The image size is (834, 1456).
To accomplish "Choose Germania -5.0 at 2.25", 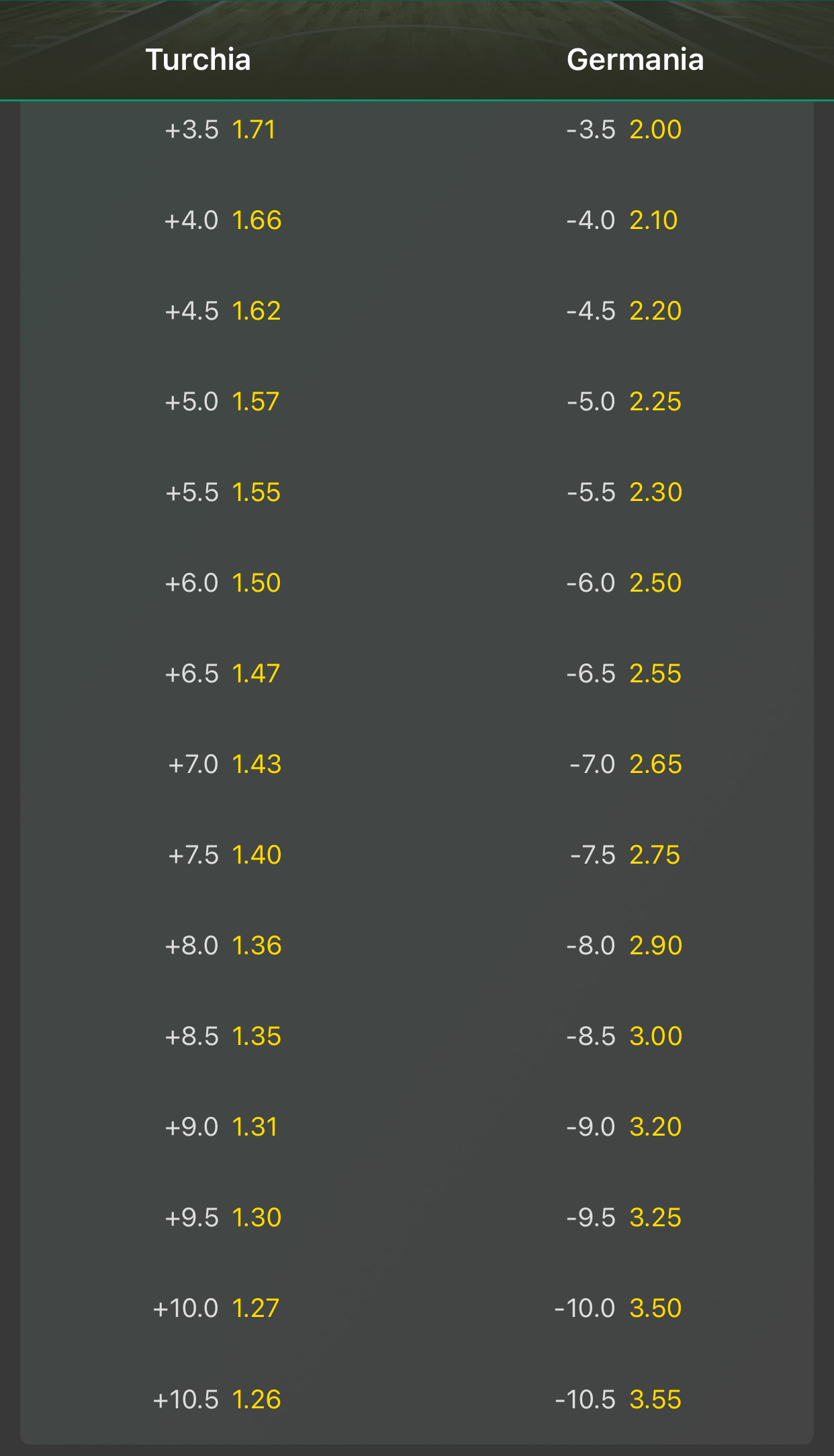I will [x=624, y=402].
